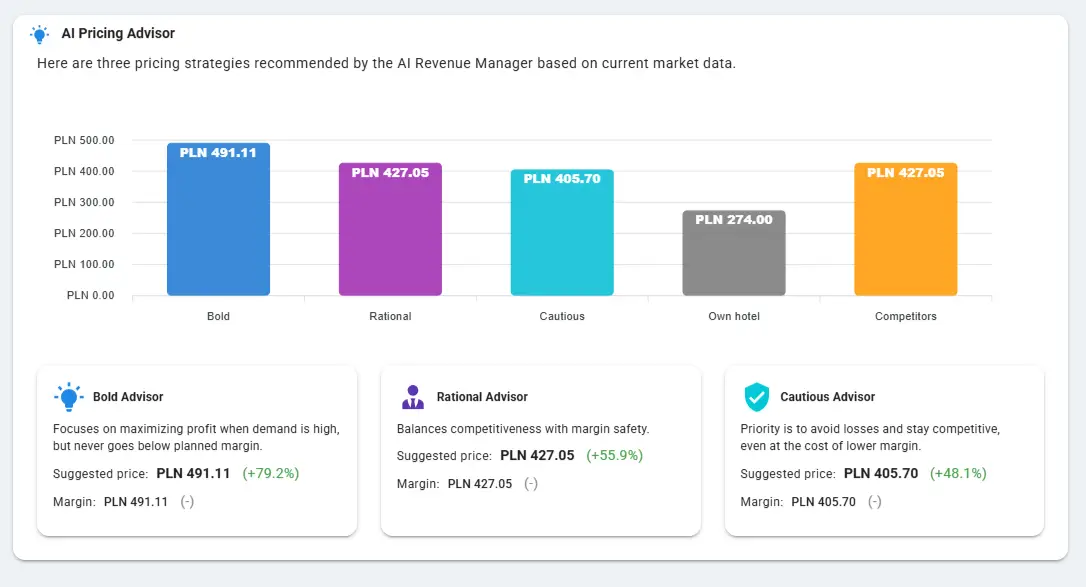The image size is (1086, 587).
Task: Click the +48.1% change in Cautious Advisor
Action: [x=958, y=473]
